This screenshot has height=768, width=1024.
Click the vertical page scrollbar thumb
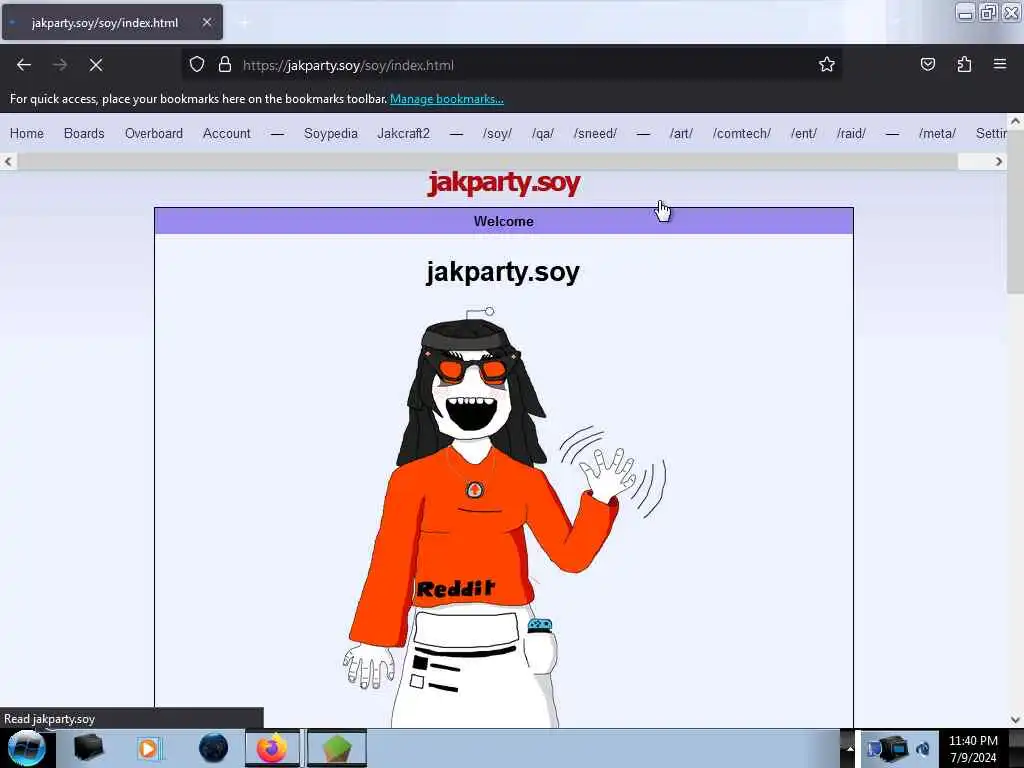point(1015,210)
